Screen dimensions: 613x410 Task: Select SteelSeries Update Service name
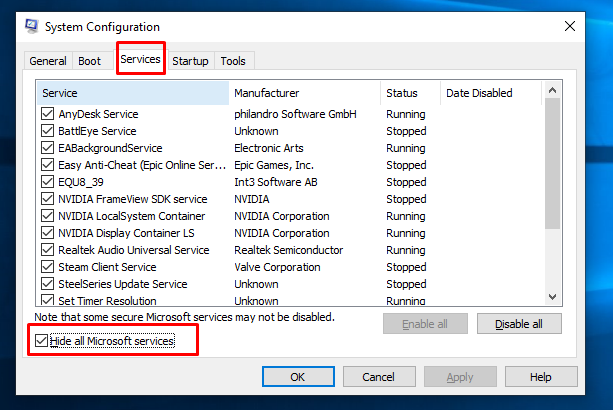point(123,284)
